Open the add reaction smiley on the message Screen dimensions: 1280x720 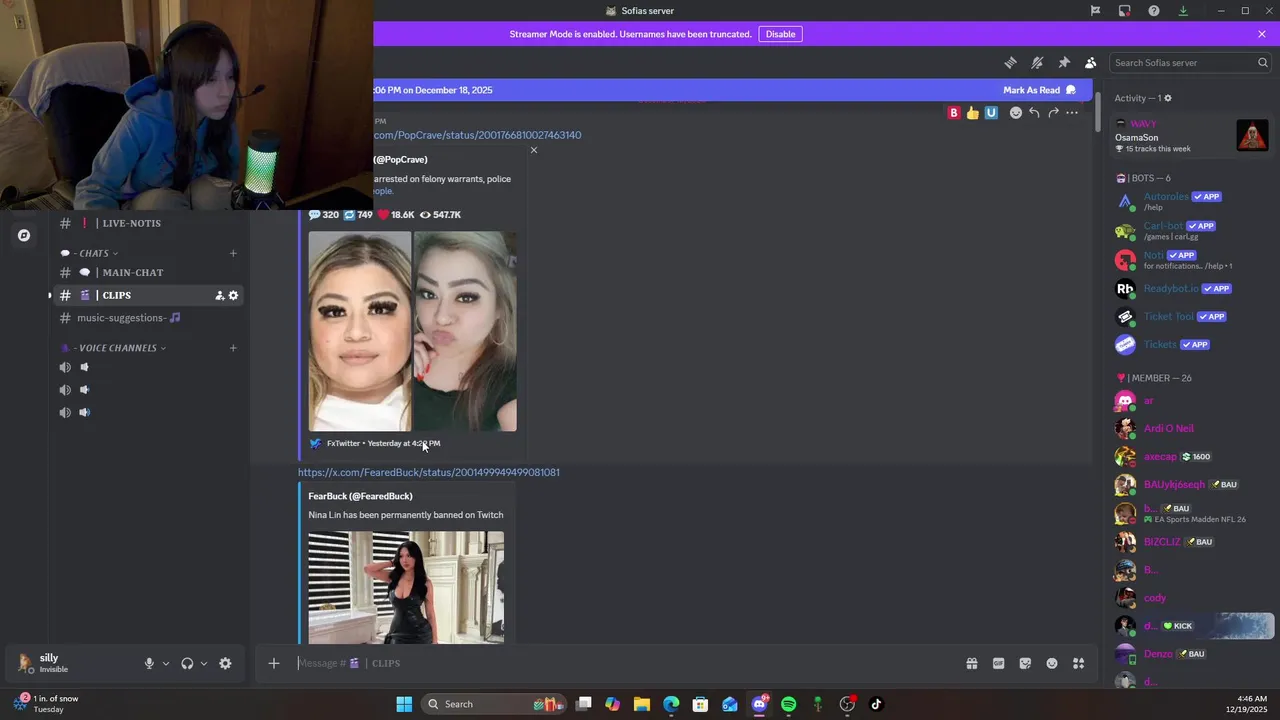pos(1016,113)
